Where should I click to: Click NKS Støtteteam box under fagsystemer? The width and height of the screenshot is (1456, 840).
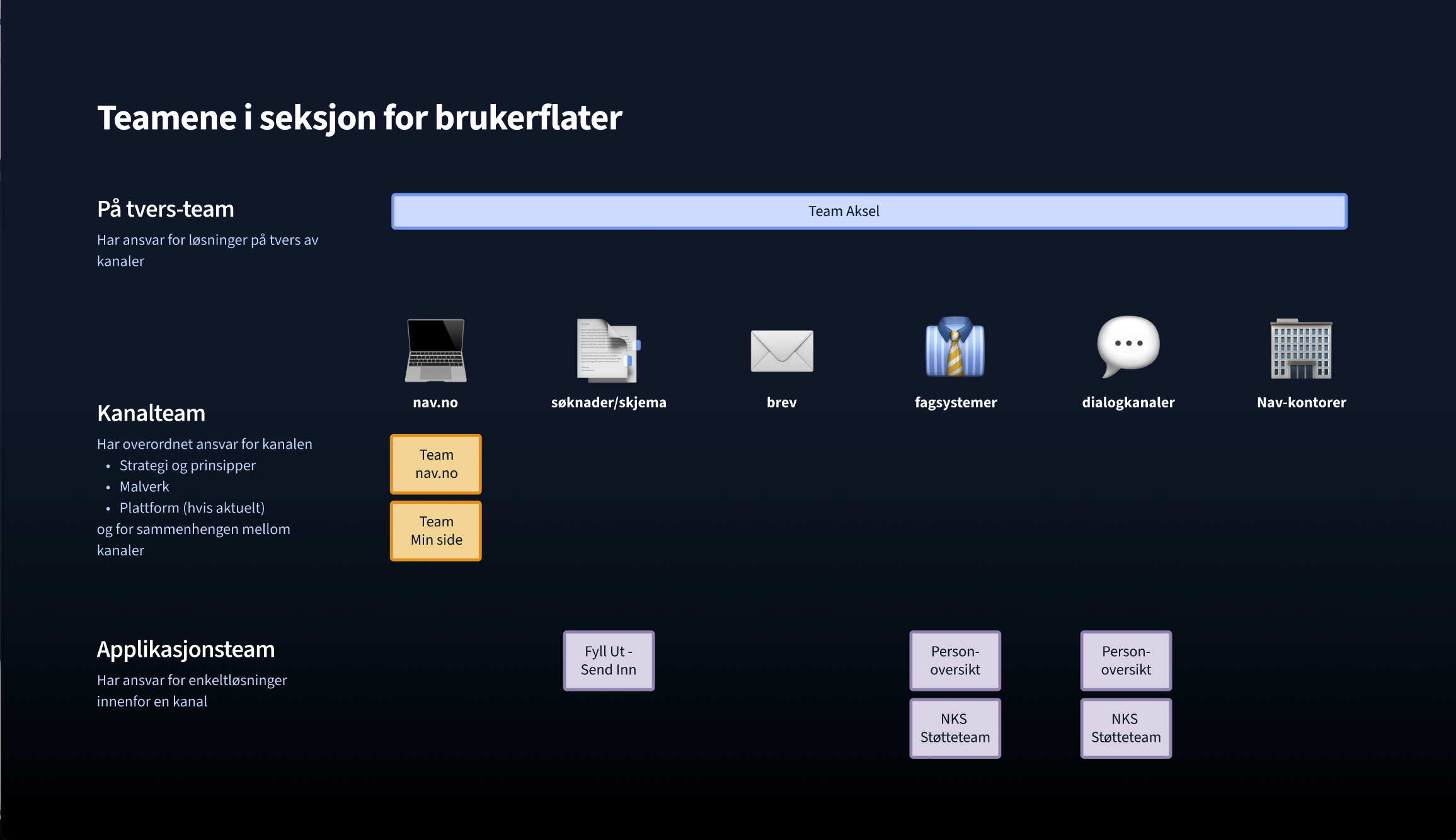955,728
